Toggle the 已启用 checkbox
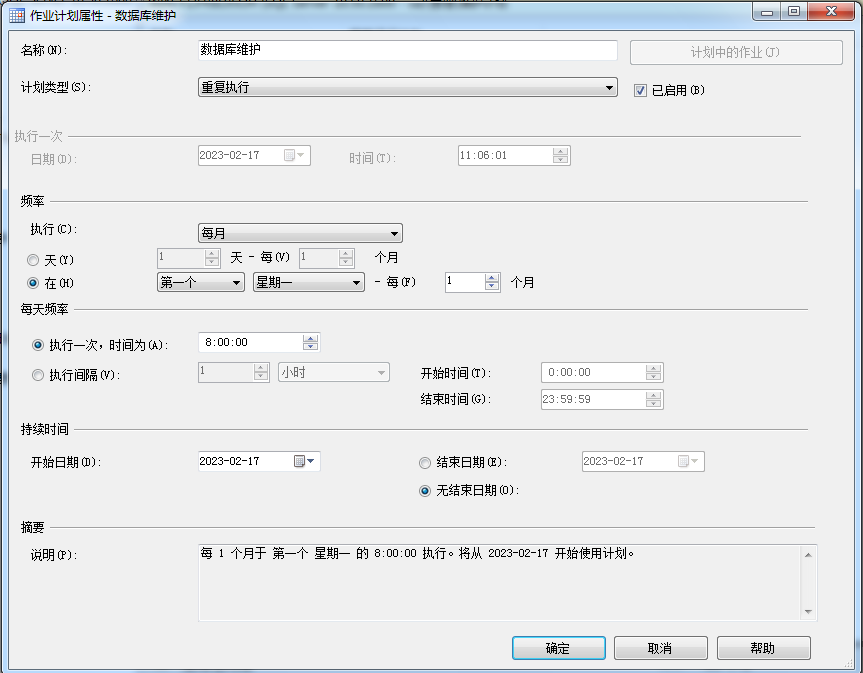This screenshot has height=673, width=863. click(640, 90)
